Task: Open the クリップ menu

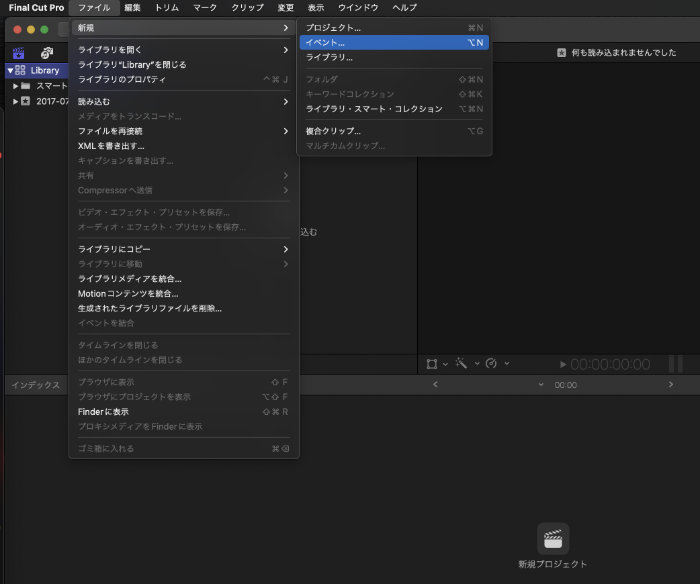Action: (x=247, y=8)
